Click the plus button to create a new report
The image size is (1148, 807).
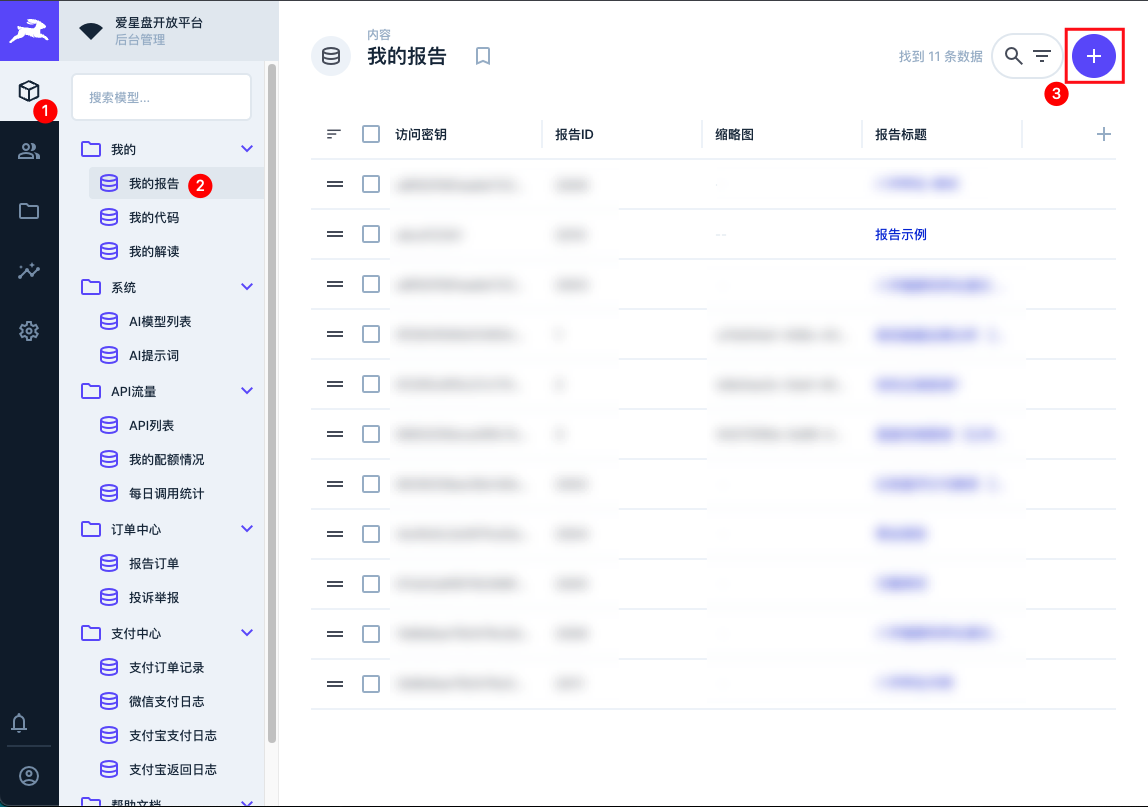pyautogui.click(x=1093, y=56)
